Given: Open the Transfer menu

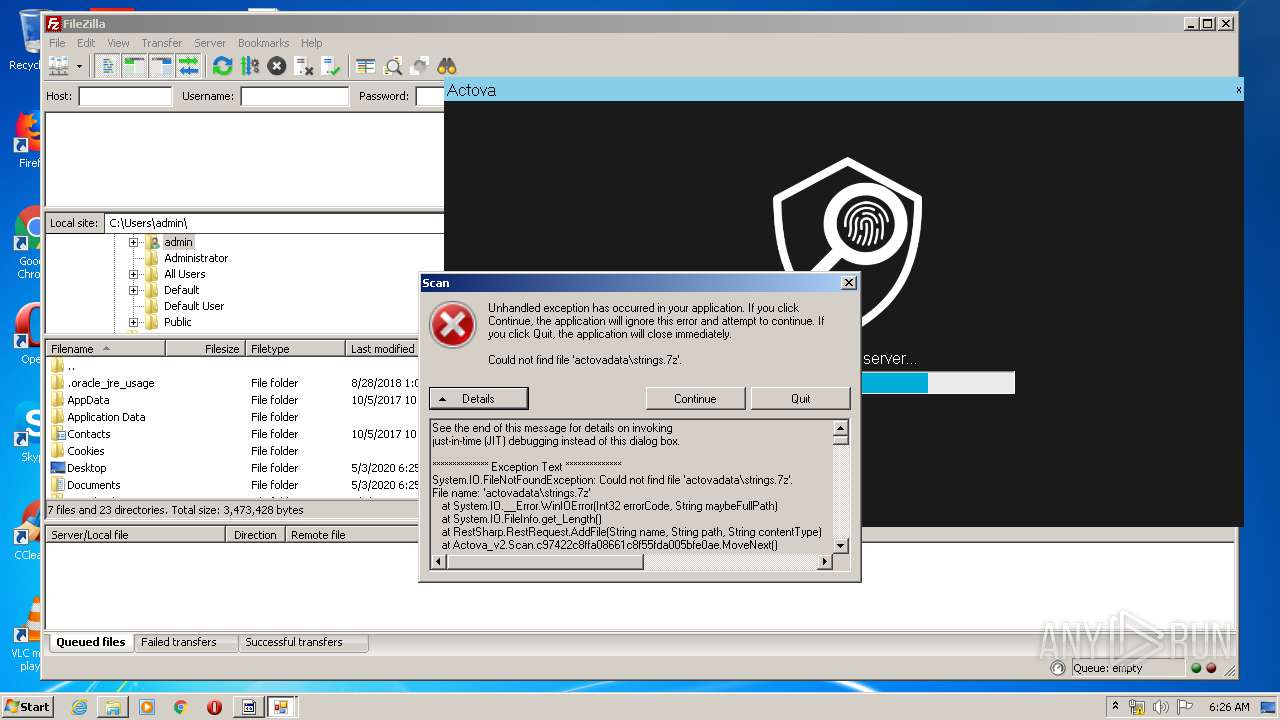Looking at the screenshot, I should (x=161, y=43).
